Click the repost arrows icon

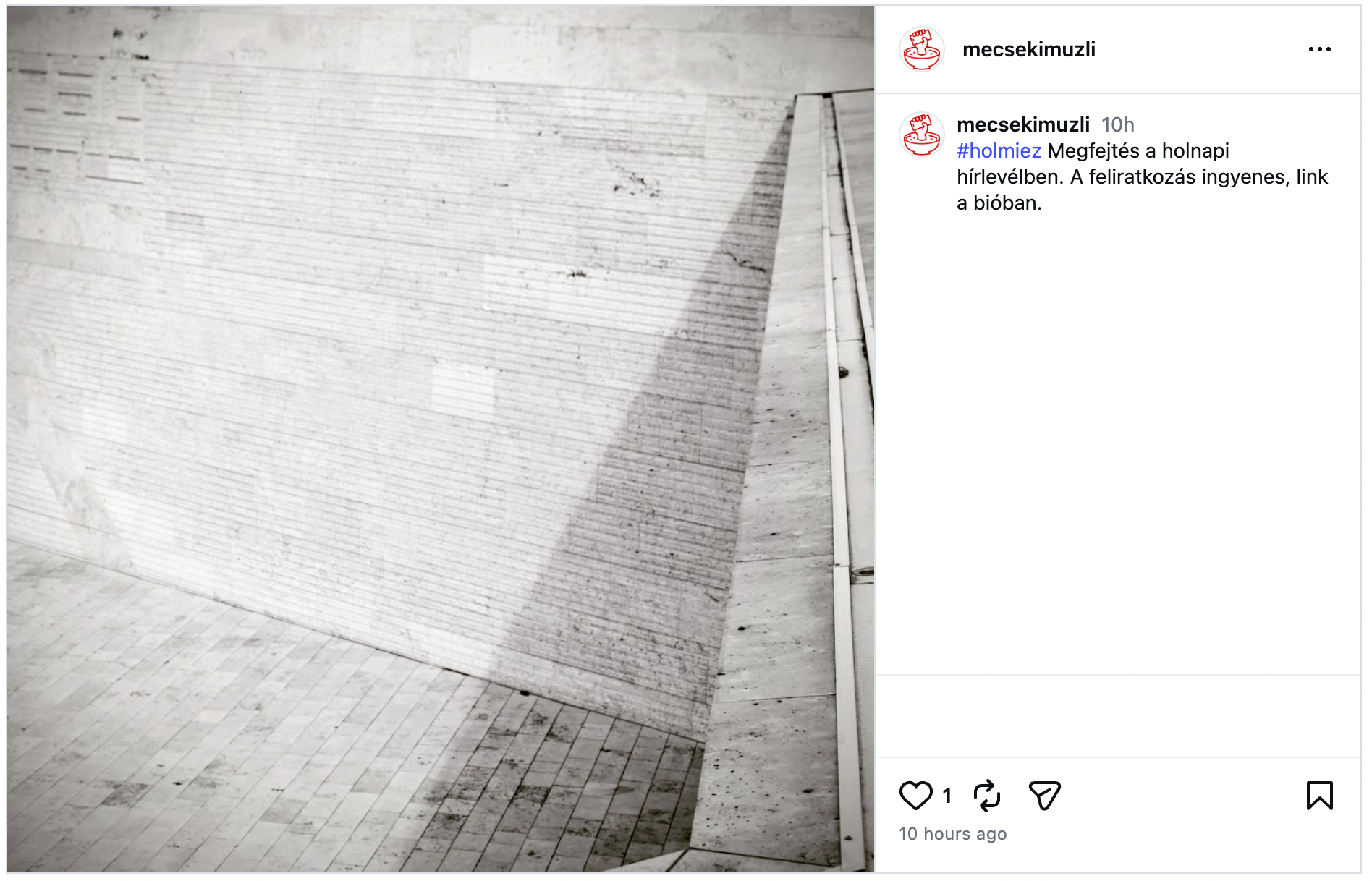pyautogui.click(x=987, y=796)
